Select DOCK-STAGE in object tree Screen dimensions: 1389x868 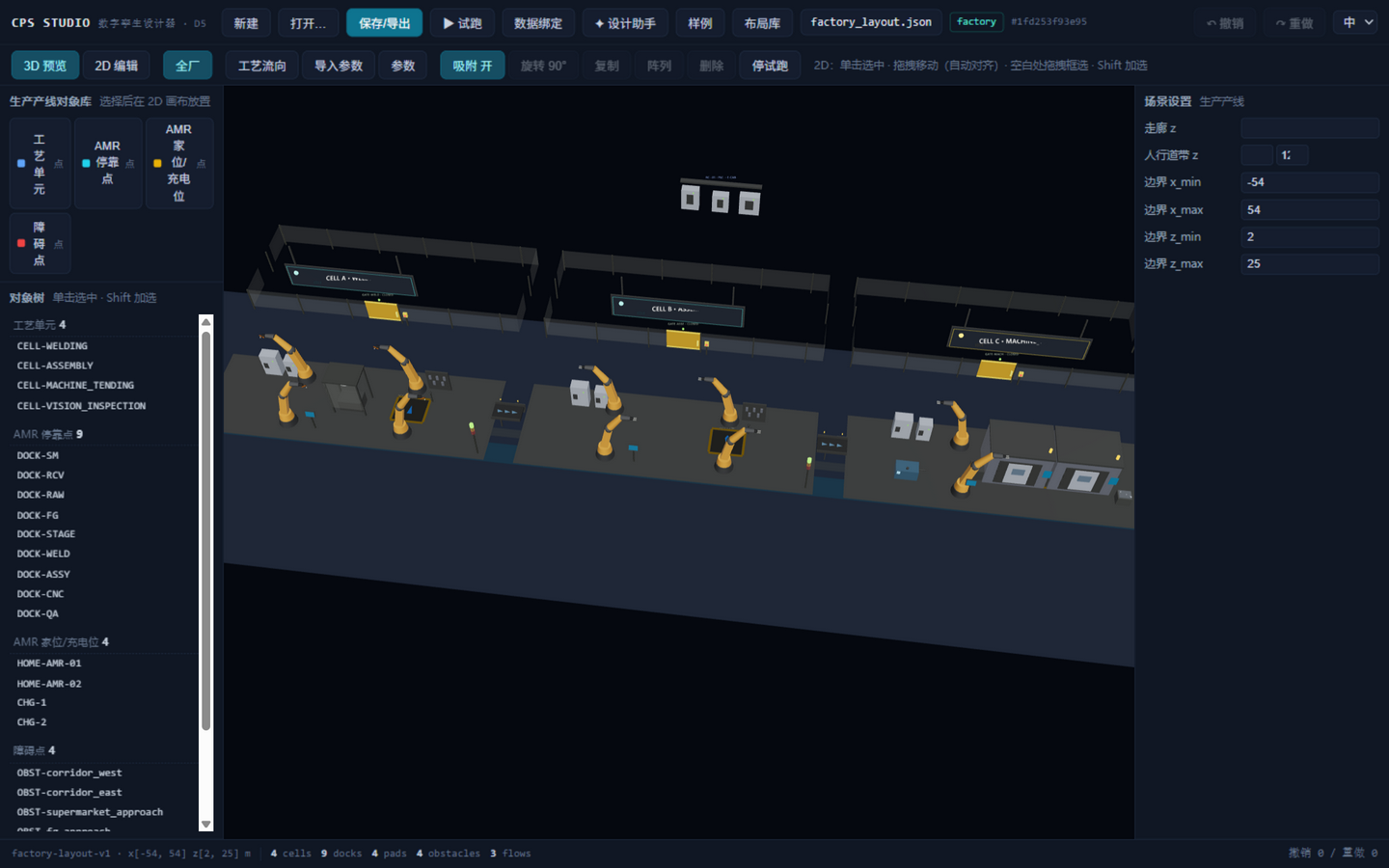click(x=104, y=534)
